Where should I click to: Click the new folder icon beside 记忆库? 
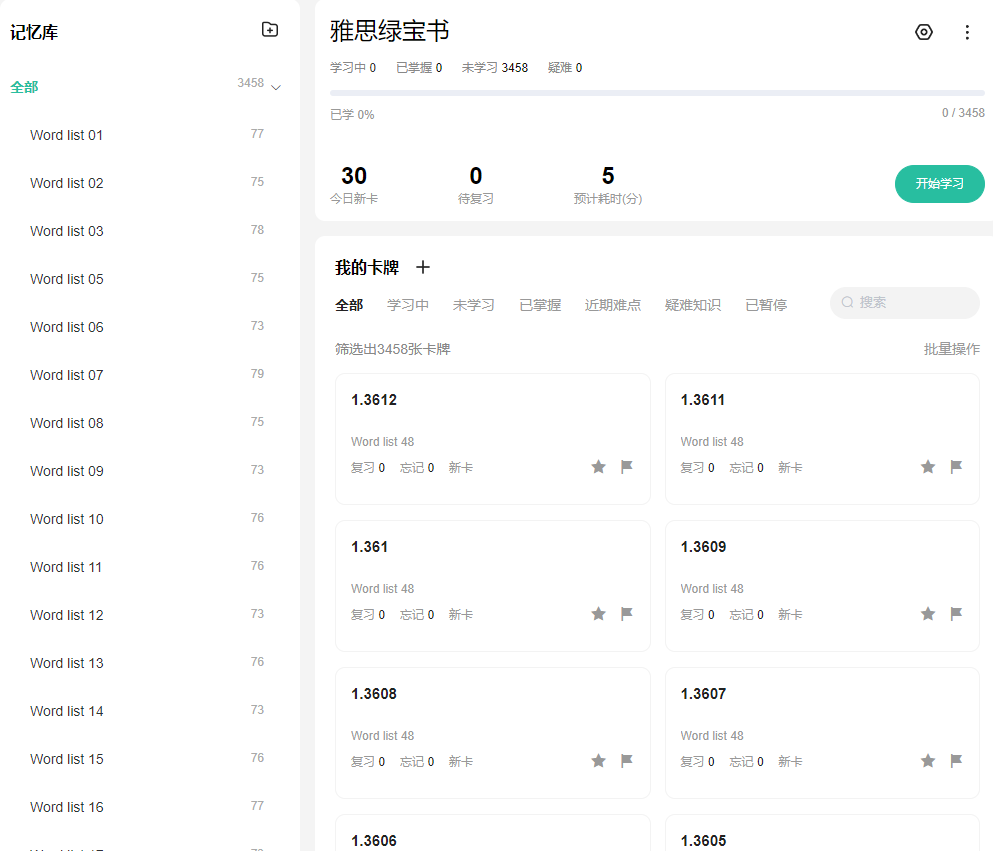(270, 29)
